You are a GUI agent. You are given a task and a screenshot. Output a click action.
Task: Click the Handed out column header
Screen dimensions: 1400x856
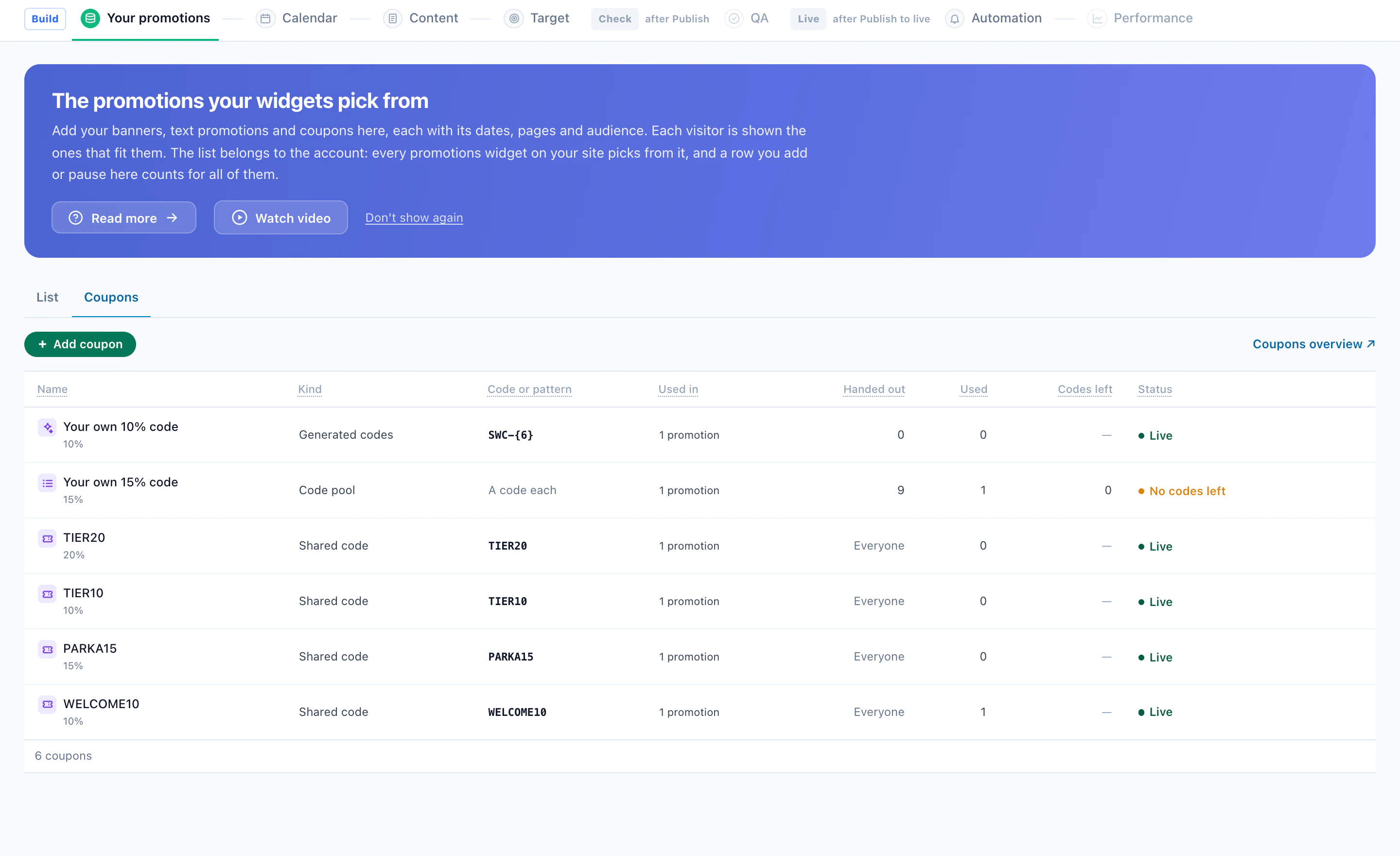click(874, 390)
